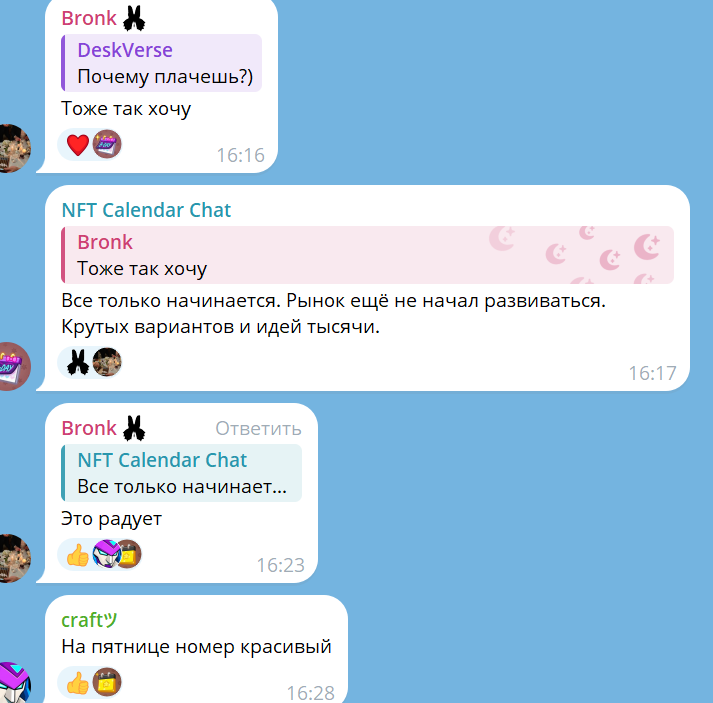Open craft's robot avatar at the bottom
Viewport: 713px width, 703px height.
(13, 683)
